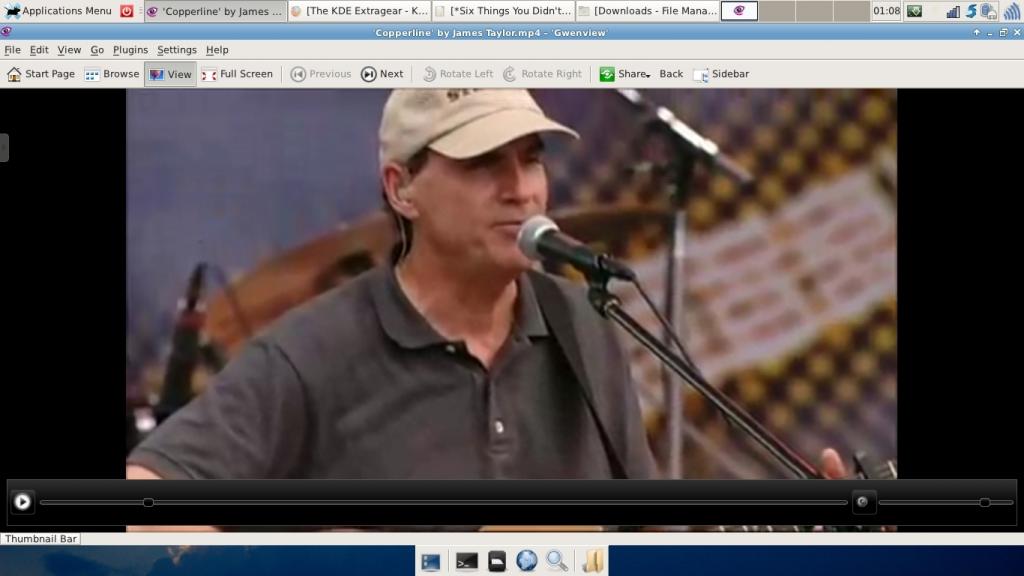The height and width of the screenshot is (576, 1024).
Task: Open the Share dropdown
Action: [x=625, y=74]
